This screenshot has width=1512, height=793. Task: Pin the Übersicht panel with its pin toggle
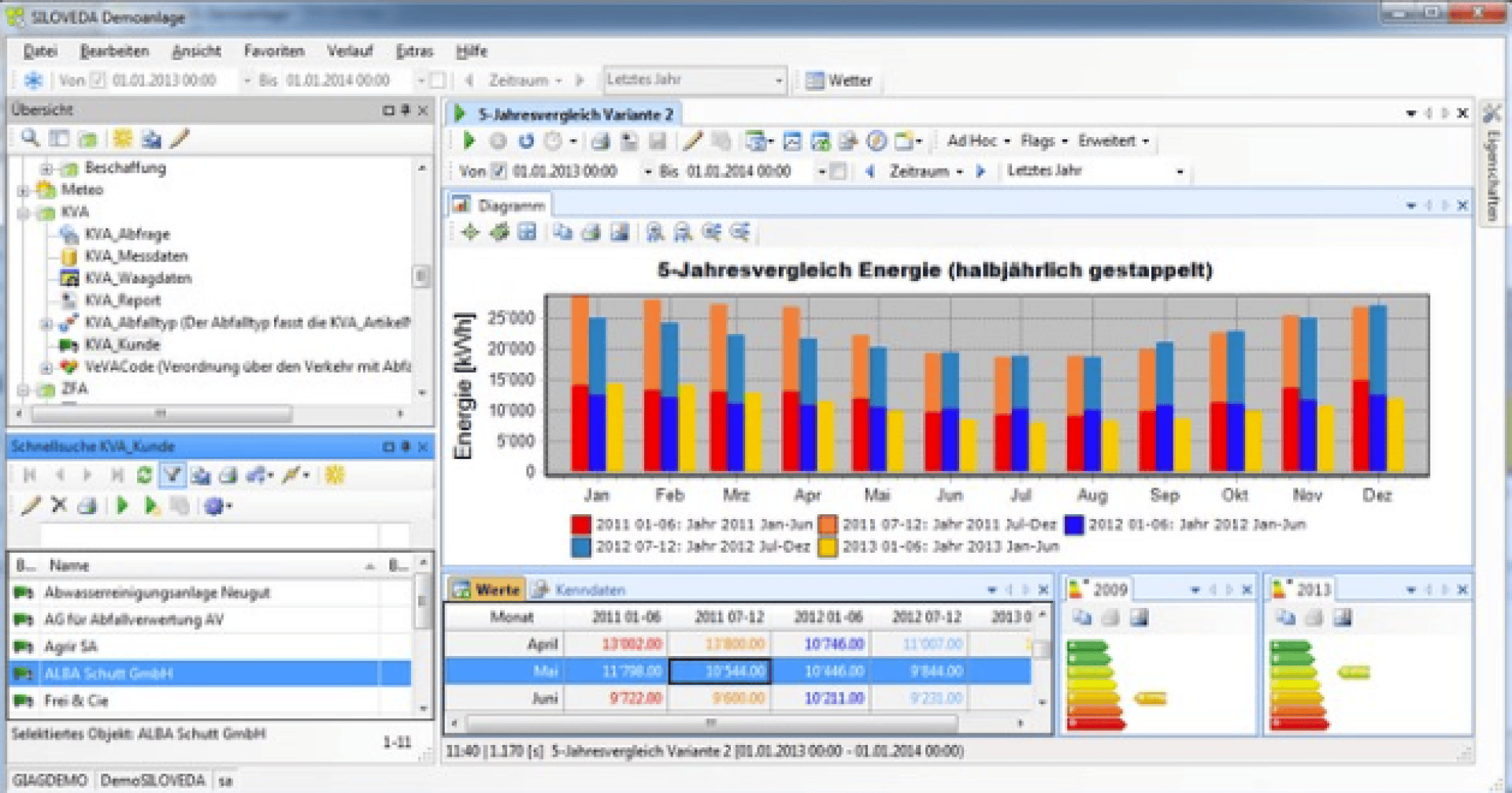pos(405,110)
